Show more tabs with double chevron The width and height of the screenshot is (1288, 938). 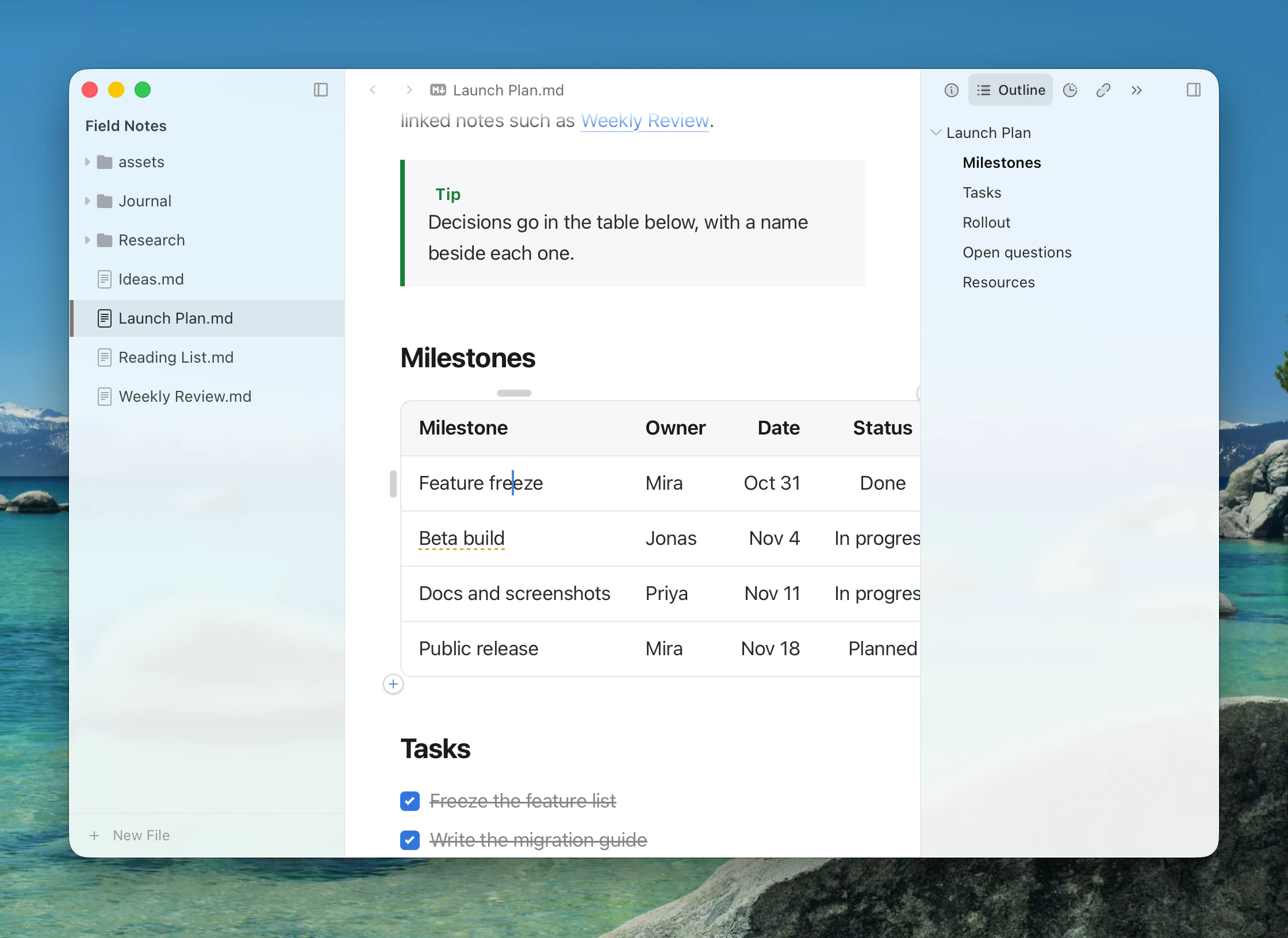pyautogui.click(x=1136, y=90)
